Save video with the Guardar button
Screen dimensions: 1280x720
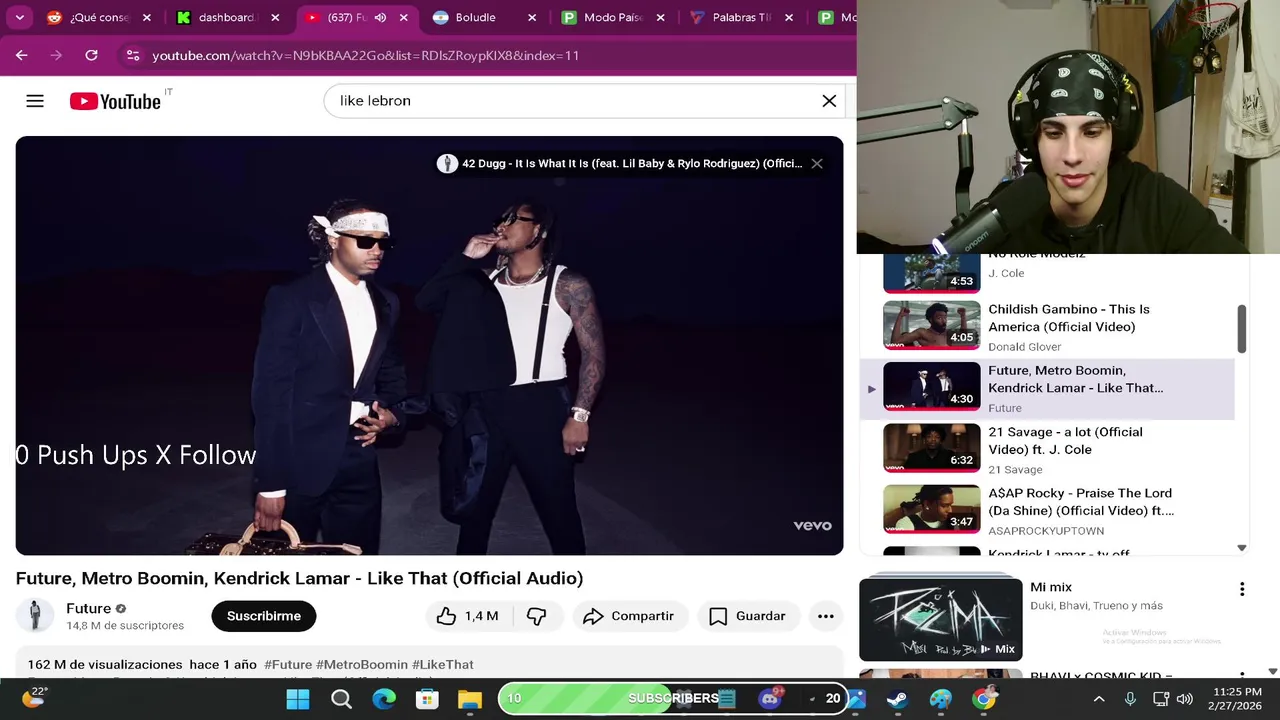click(747, 616)
